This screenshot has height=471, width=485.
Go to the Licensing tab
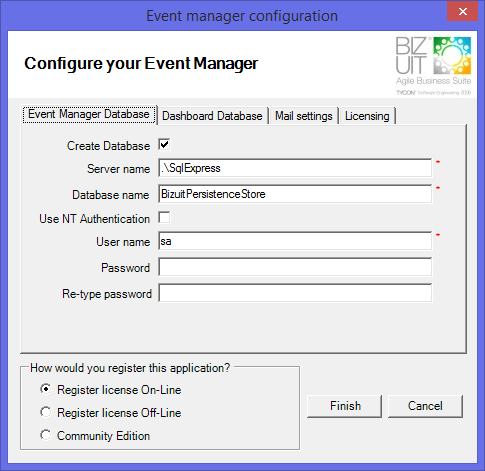pyautogui.click(x=367, y=116)
